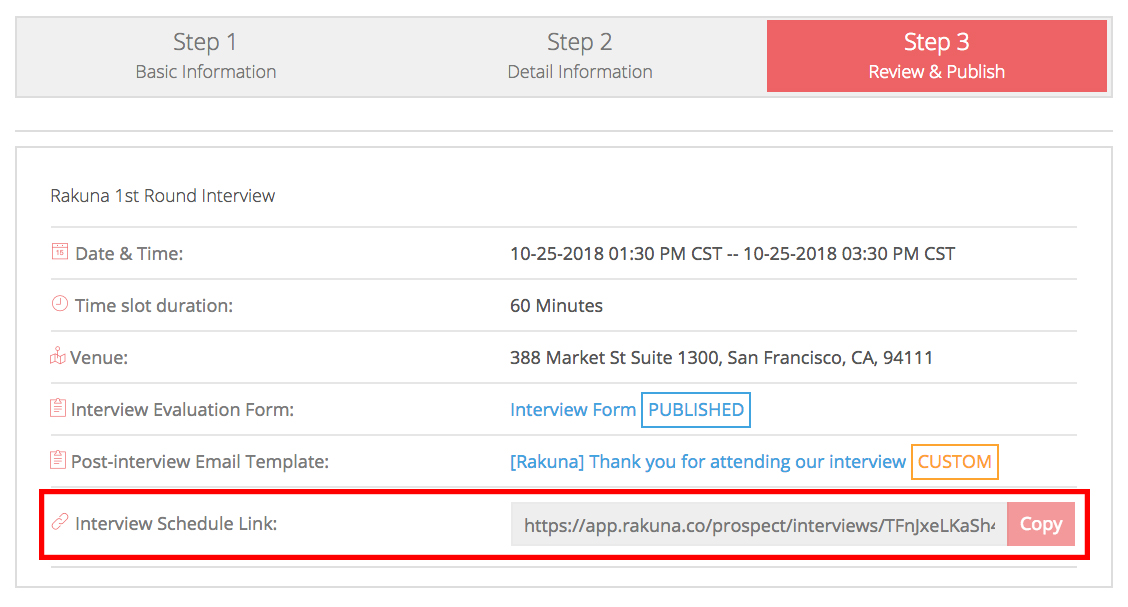Copy the interview schedule link

[1040, 524]
